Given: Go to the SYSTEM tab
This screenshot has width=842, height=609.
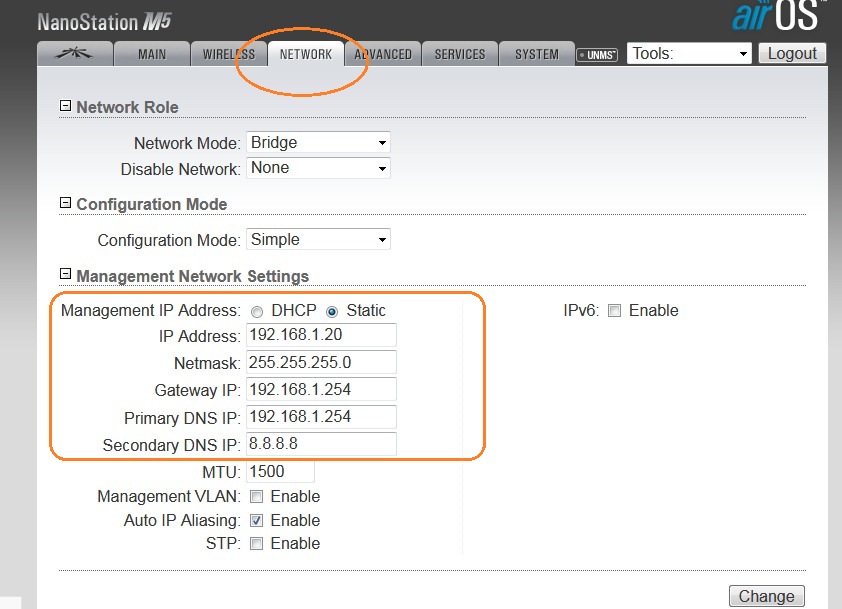Looking at the screenshot, I should [x=537, y=54].
